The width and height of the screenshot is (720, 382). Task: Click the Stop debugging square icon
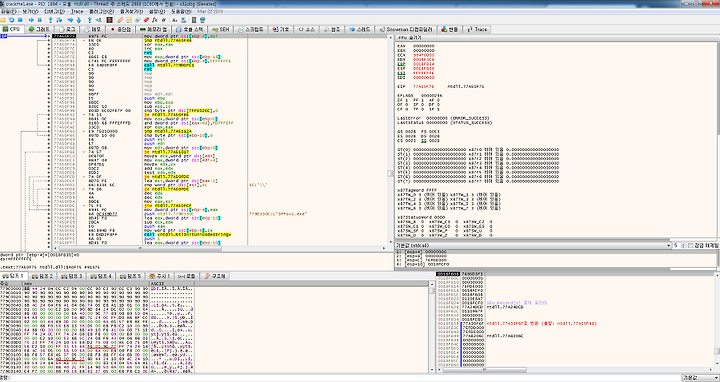(20, 20)
